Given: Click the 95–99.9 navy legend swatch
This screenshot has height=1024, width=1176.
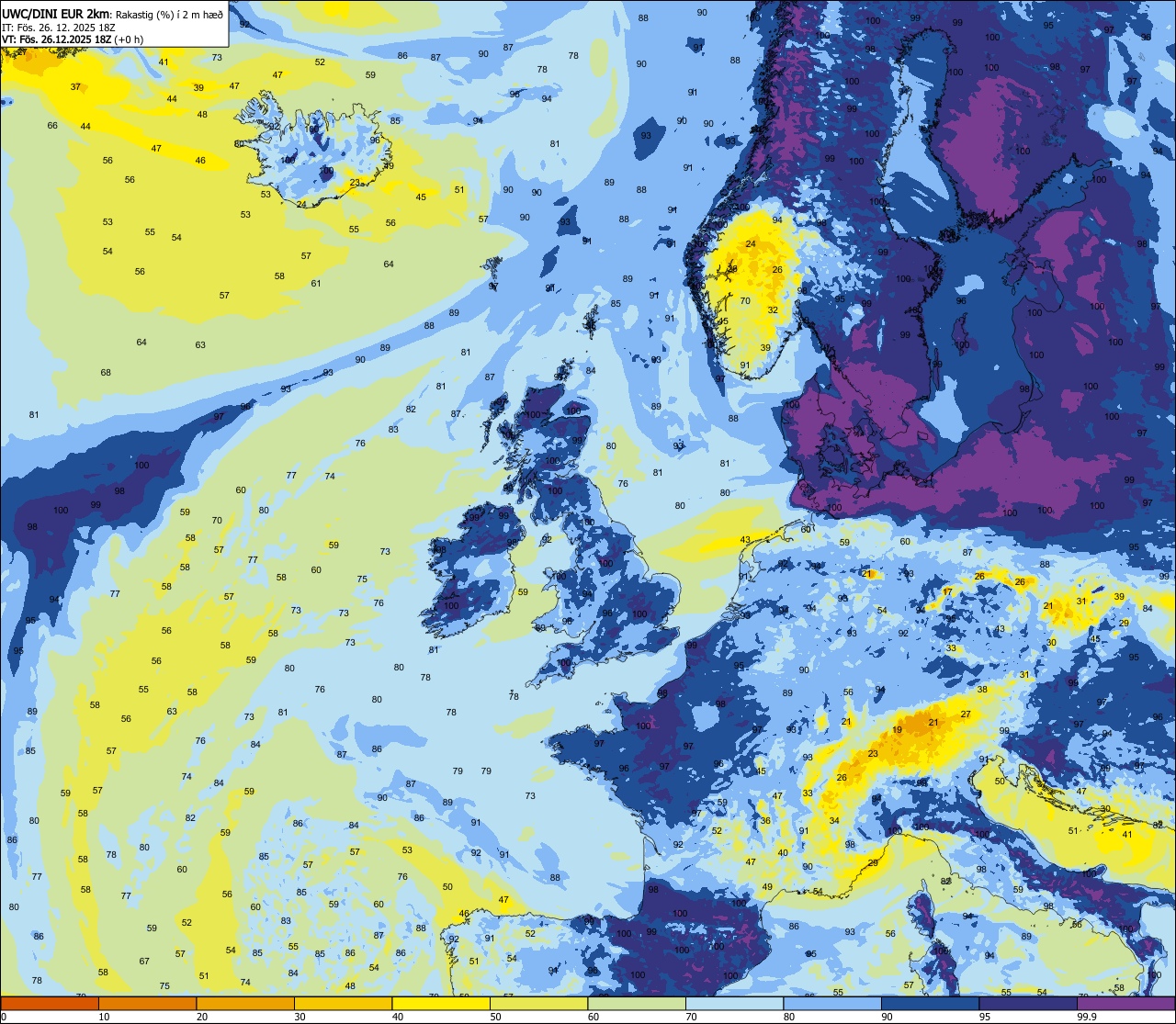Looking at the screenshot, I should click(1028, 1003).
